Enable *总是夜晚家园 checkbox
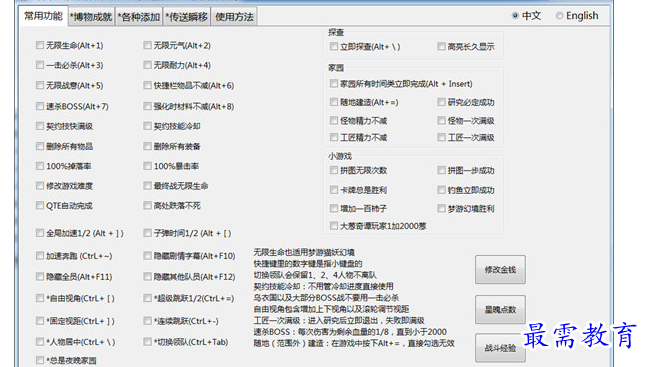 (x=40, y=360)
